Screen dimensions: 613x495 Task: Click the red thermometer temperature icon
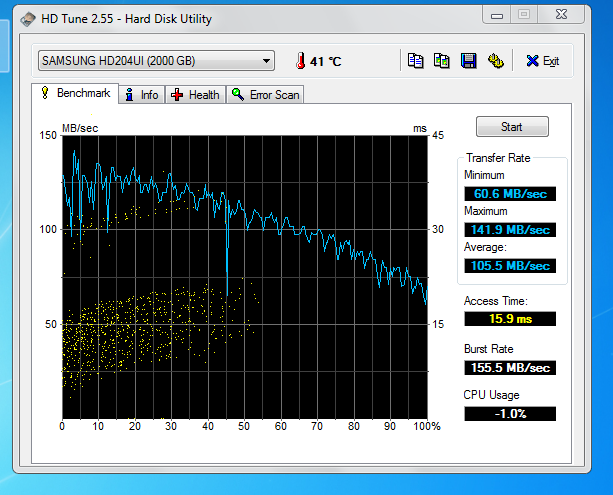click(x=299, y=61)
